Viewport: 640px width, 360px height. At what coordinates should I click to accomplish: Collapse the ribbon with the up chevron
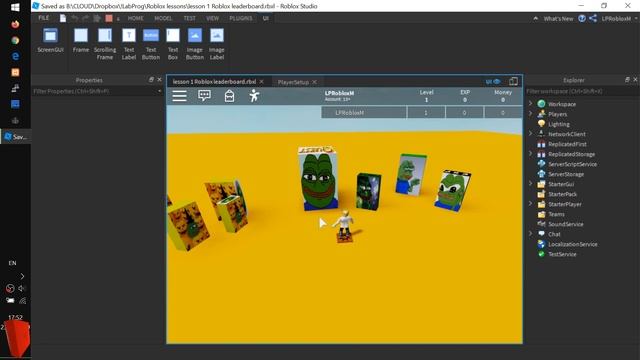point(536,18)
